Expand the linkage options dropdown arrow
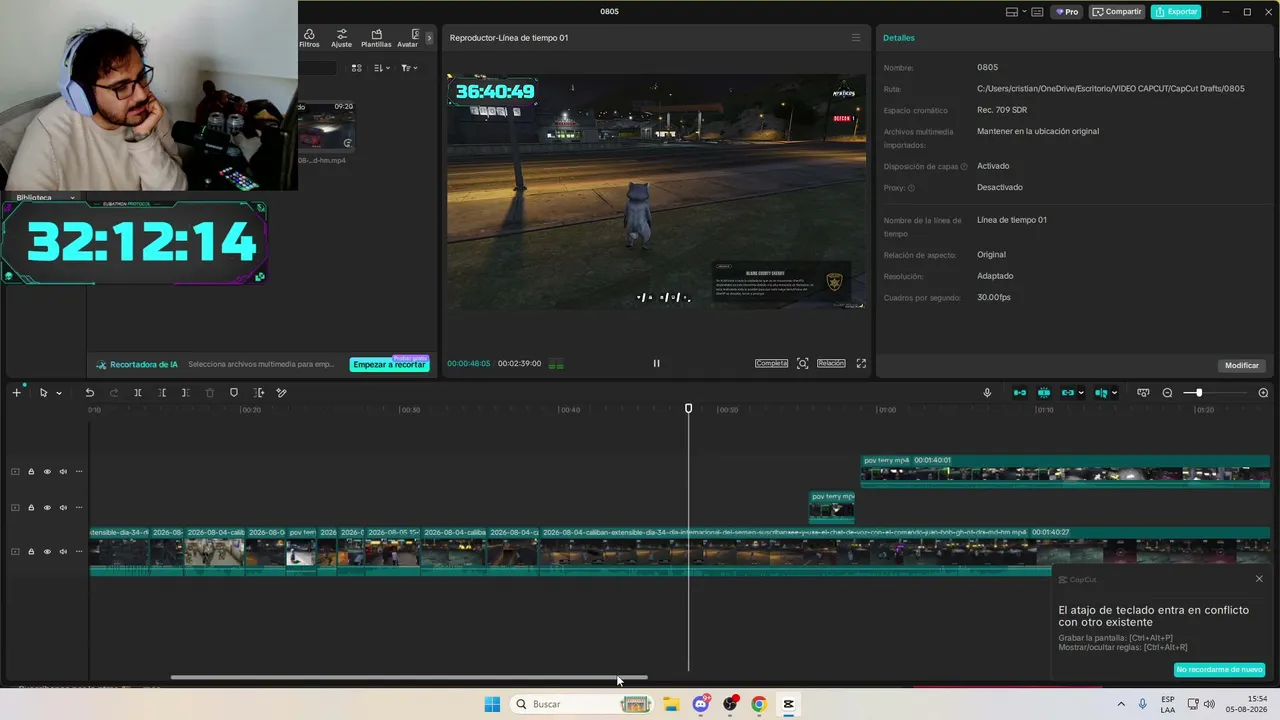Viewport: 1280px width, 720px height. pyautogui.click(x=1081, y=393)
